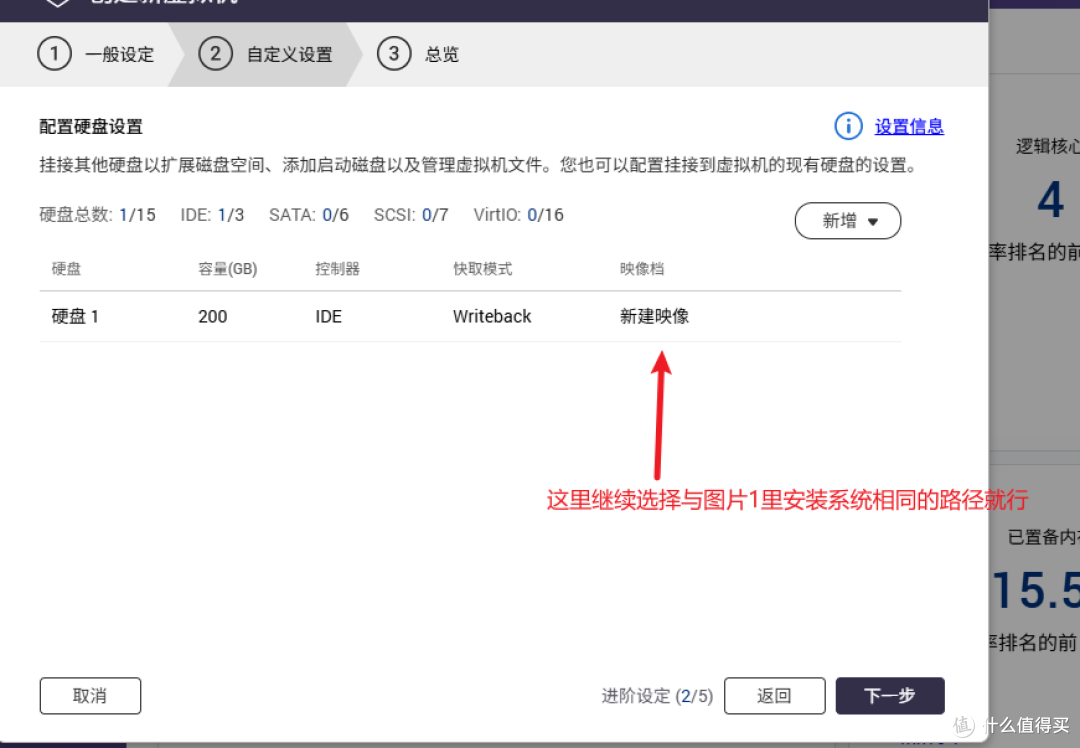
Task: Select step 2 自定义设置
Action: click(x=265, y=54)
